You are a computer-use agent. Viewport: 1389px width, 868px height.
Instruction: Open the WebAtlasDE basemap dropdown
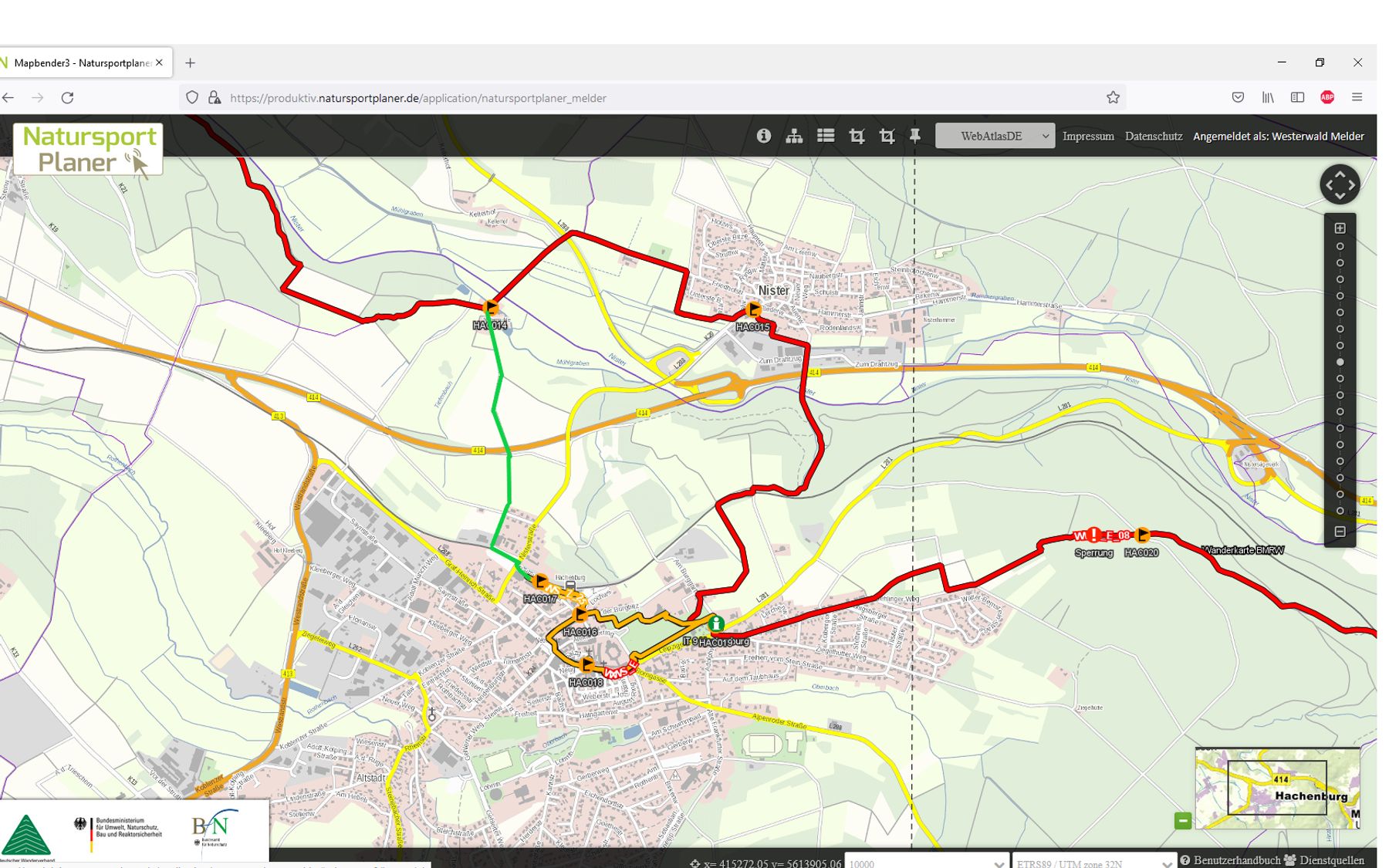point(995,136)
